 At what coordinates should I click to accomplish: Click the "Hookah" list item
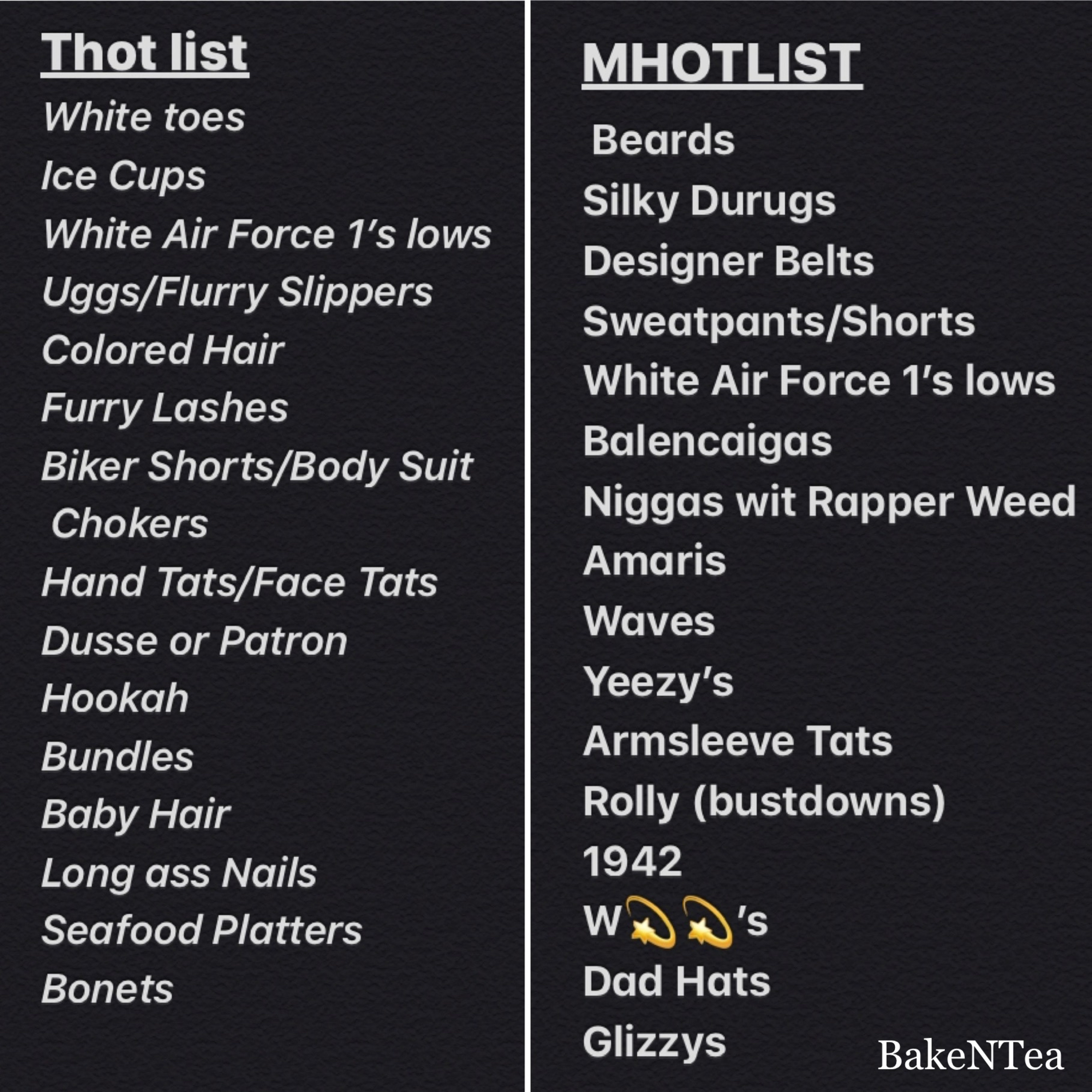(115, 699)
